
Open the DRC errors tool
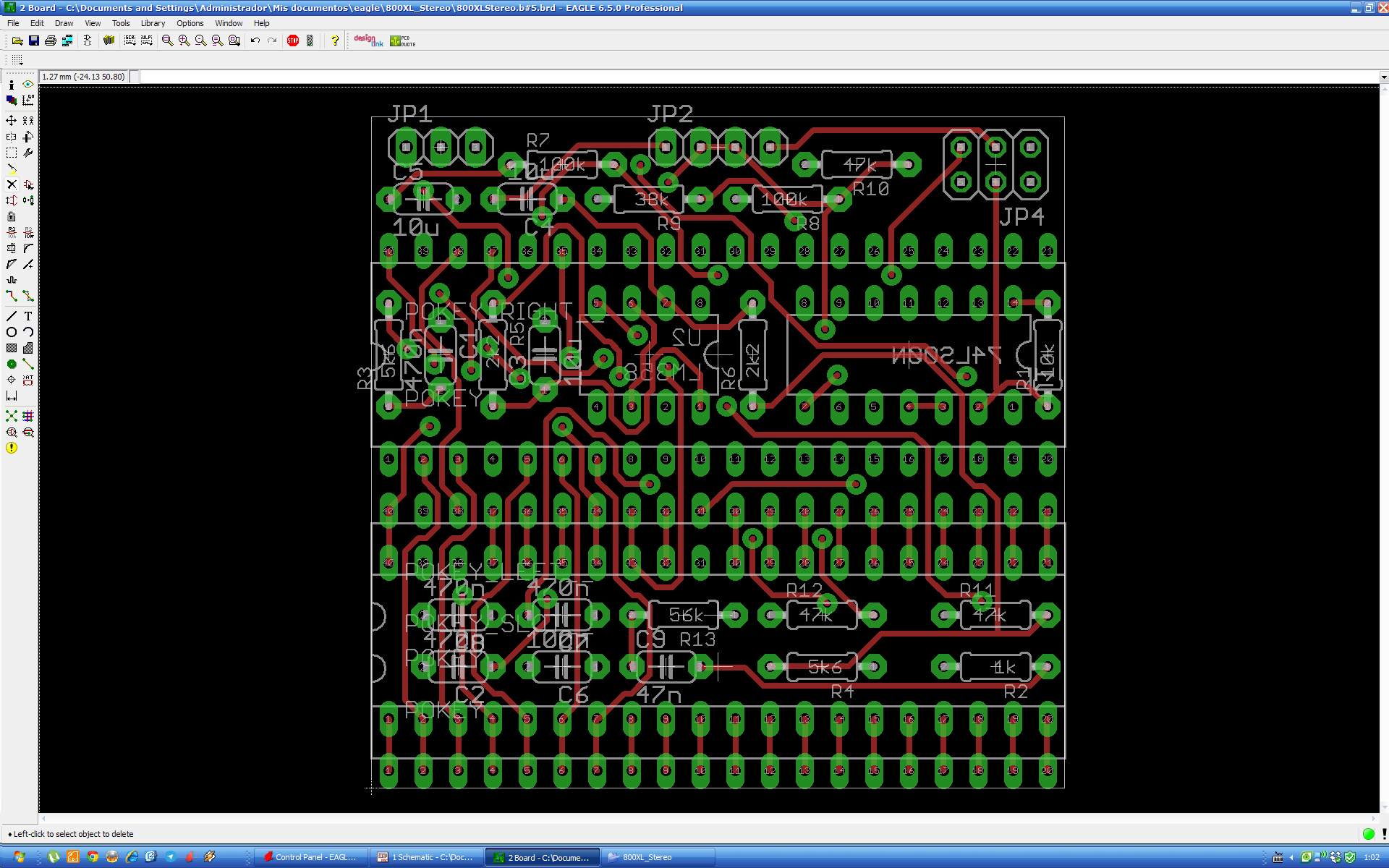click(x=12, y=448)
